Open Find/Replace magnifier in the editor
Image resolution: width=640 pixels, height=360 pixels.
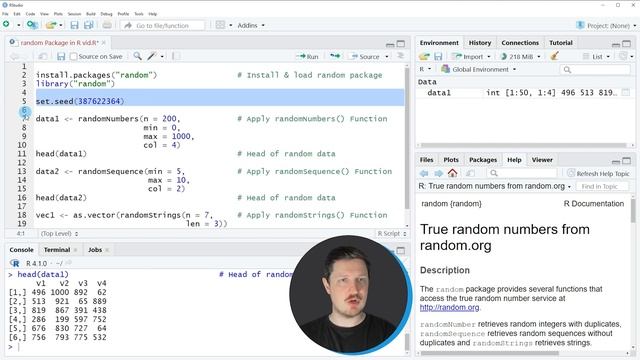[138, 56]
